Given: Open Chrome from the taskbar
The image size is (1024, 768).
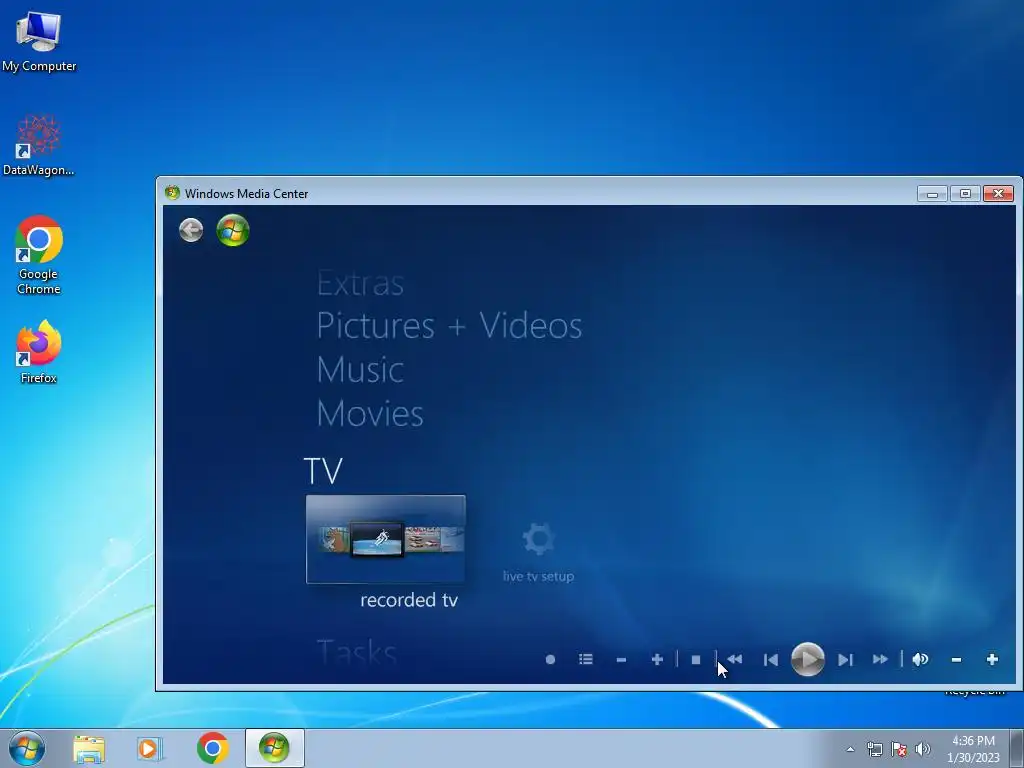Looking at the screenshot, I should [212, 748].
